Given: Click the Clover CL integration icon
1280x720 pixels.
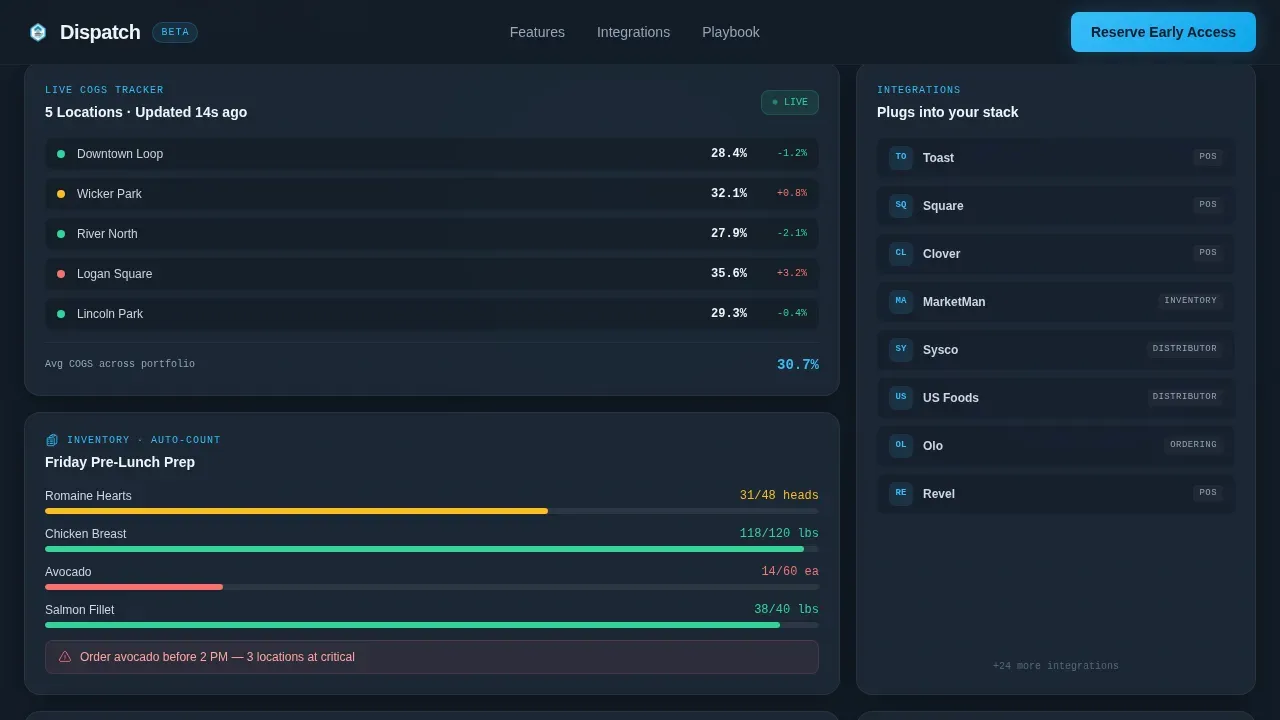Looking at the screenshot, I should pos(901,254).
